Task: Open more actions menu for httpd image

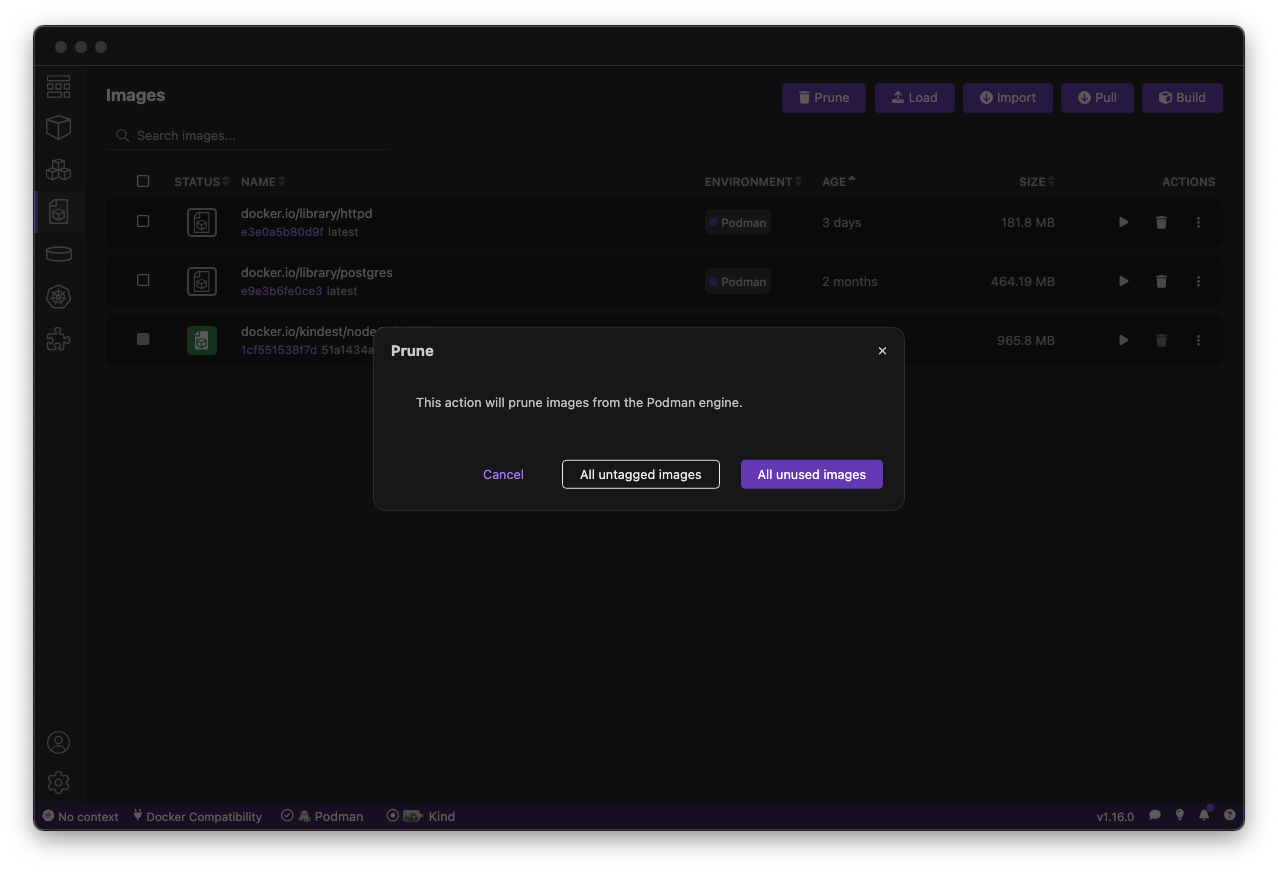Action: click(x=1198, y=223)
